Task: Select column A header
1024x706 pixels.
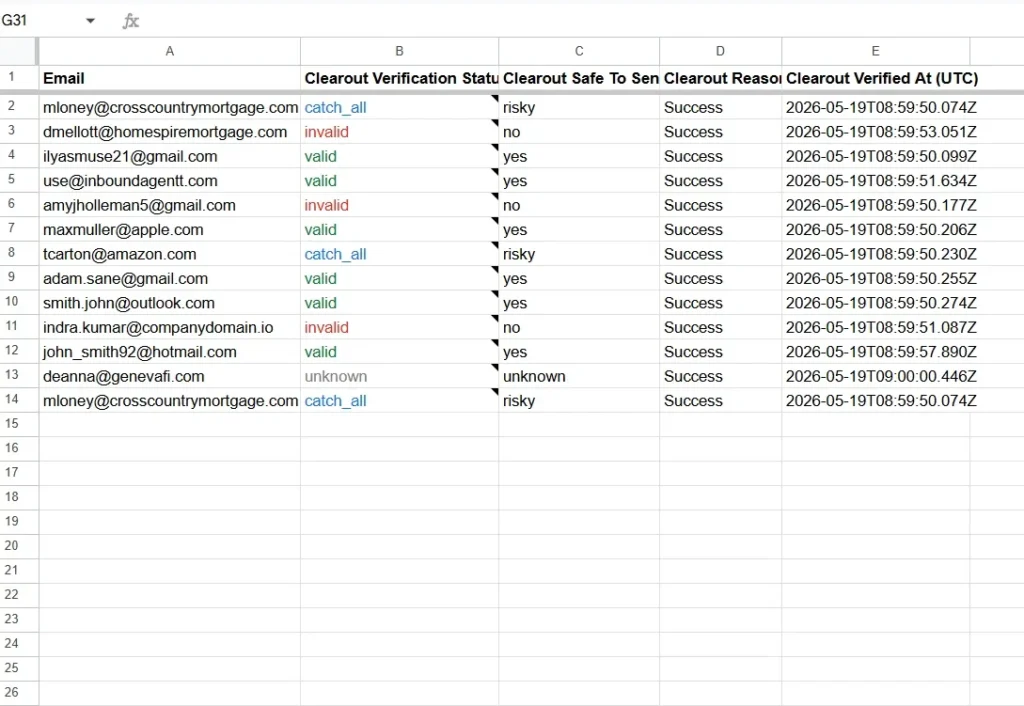Action: (x=170, y=51)
